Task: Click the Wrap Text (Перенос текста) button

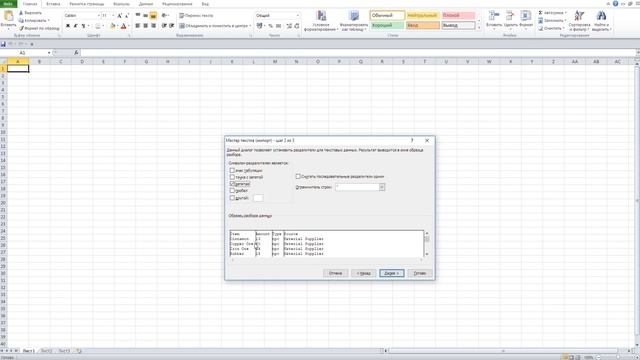Action: (196, 16)
